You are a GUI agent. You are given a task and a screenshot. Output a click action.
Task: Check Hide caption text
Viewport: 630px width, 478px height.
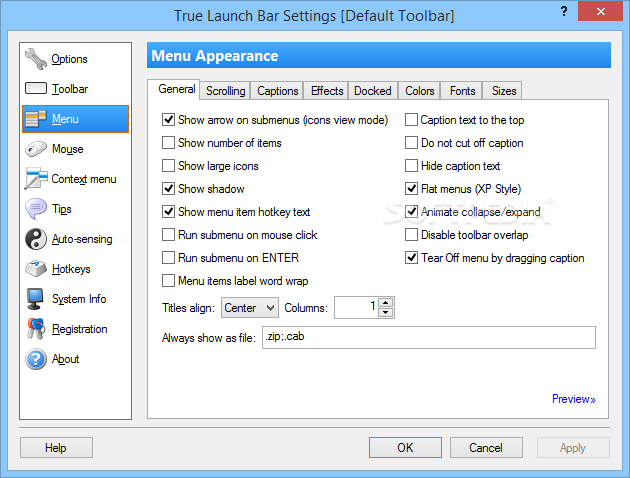pyautogui.click(x=411, y=165)
